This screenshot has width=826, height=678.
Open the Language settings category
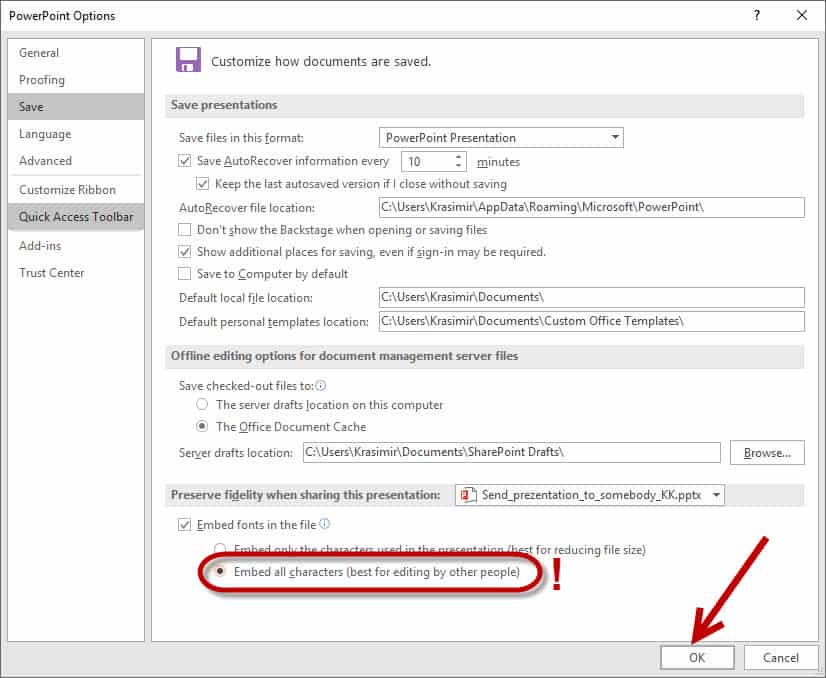(76, 134)
